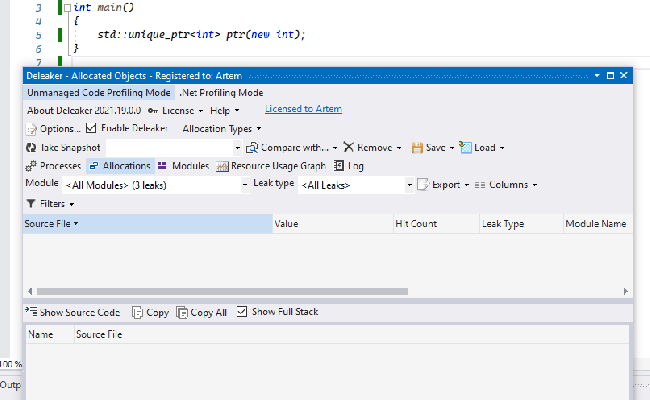Click the Take Snapshot refresh icon

31,148
